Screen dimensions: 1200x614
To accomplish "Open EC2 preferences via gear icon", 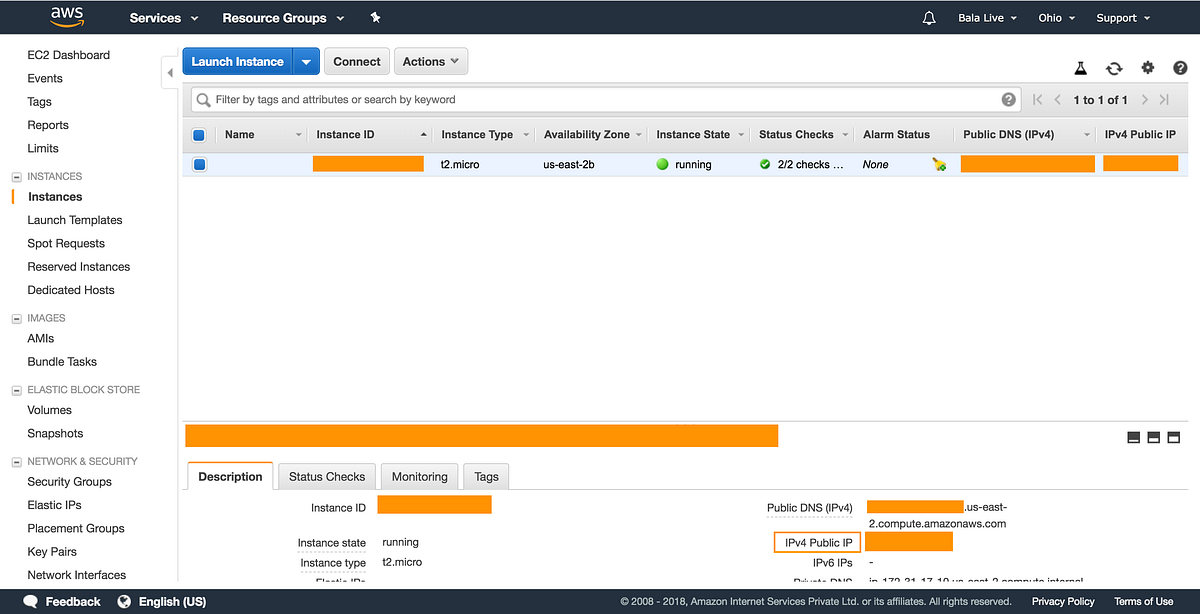I will pos(1147,67).
